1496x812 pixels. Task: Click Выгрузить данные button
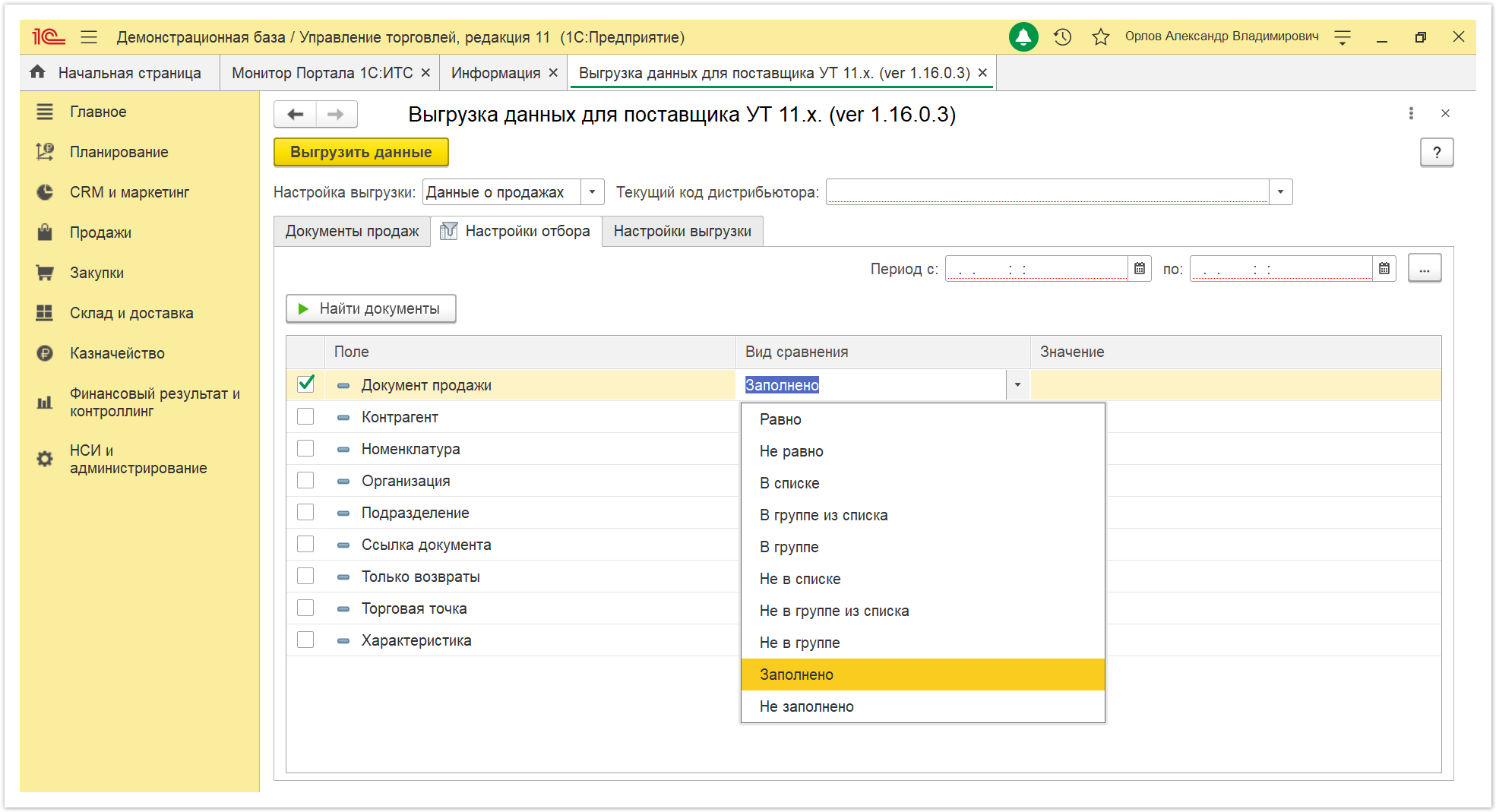point(361,152)
